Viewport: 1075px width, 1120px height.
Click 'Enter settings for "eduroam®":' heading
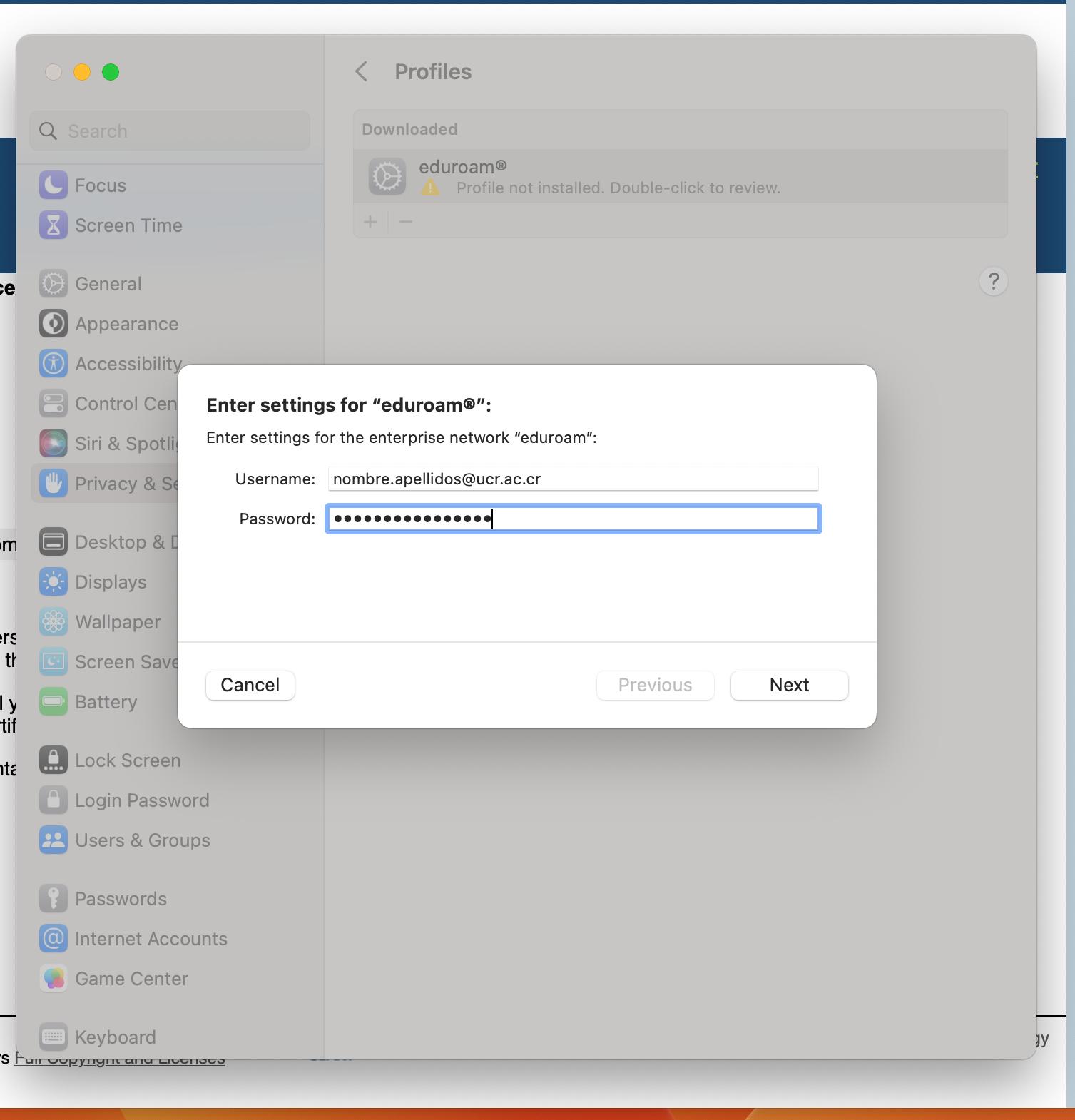(349, 404)
